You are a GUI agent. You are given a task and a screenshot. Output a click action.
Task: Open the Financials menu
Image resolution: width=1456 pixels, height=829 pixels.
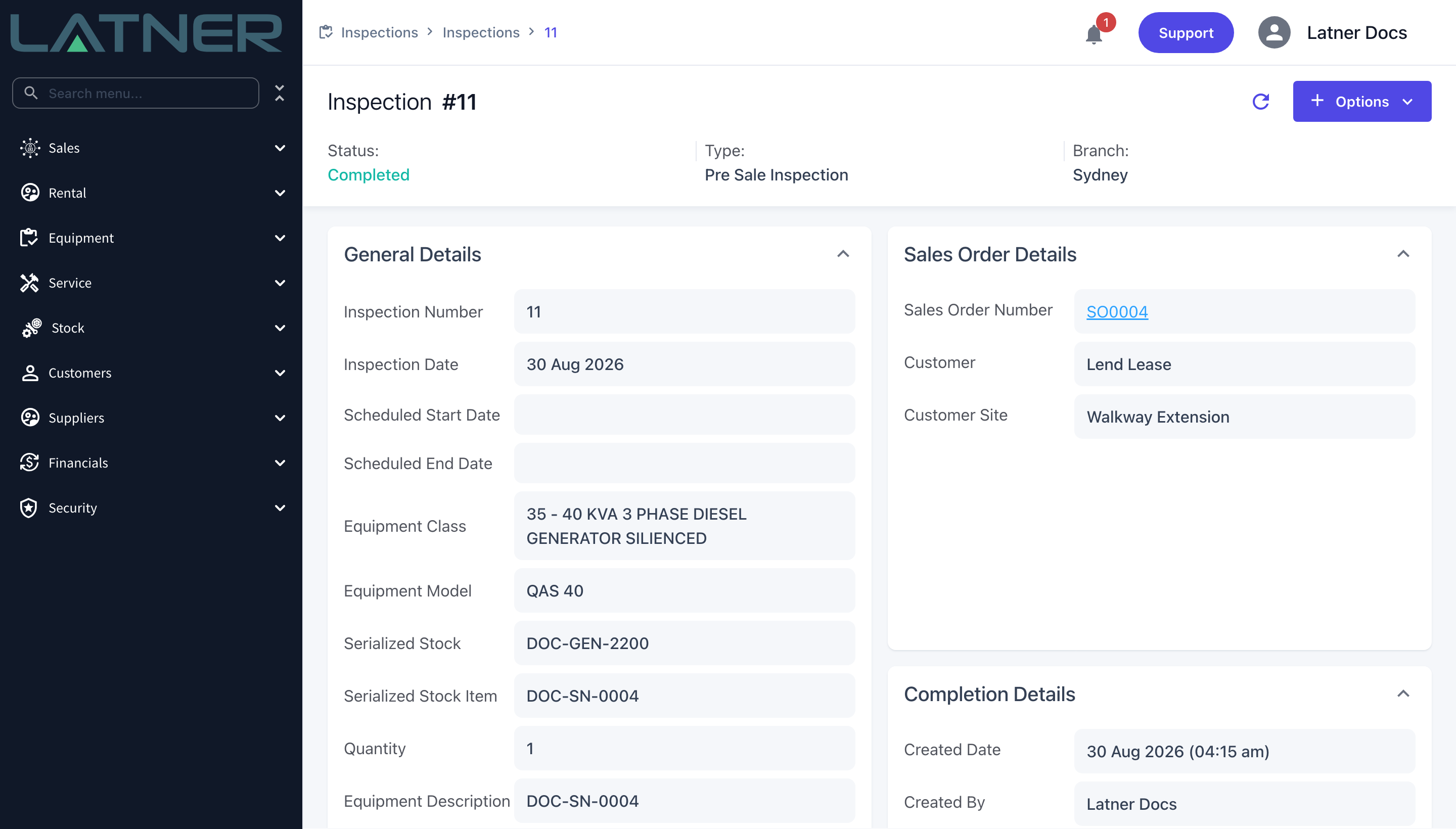click(151, 463)
